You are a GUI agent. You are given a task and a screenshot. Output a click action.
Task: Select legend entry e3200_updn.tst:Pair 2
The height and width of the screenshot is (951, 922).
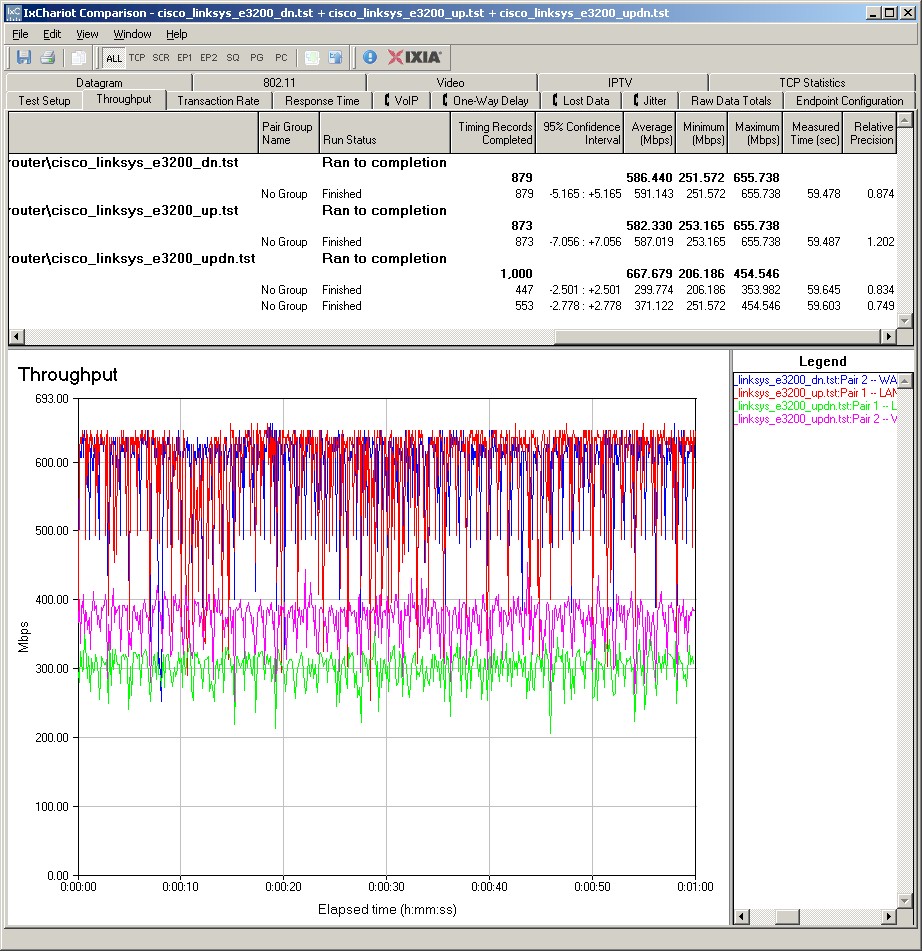(815, 419)
